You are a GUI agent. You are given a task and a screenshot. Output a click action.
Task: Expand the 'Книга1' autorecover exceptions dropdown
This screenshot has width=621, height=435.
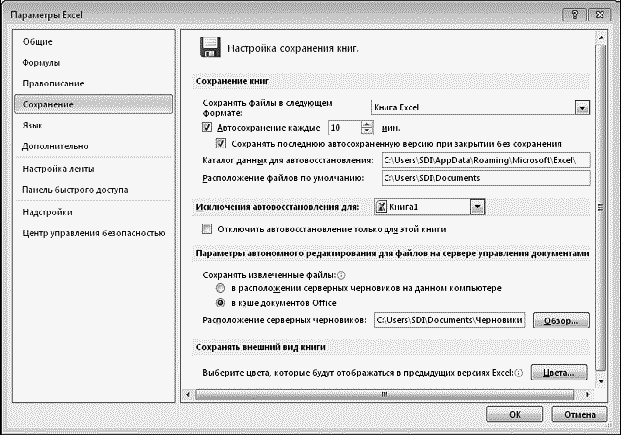(x=477, y=207)
